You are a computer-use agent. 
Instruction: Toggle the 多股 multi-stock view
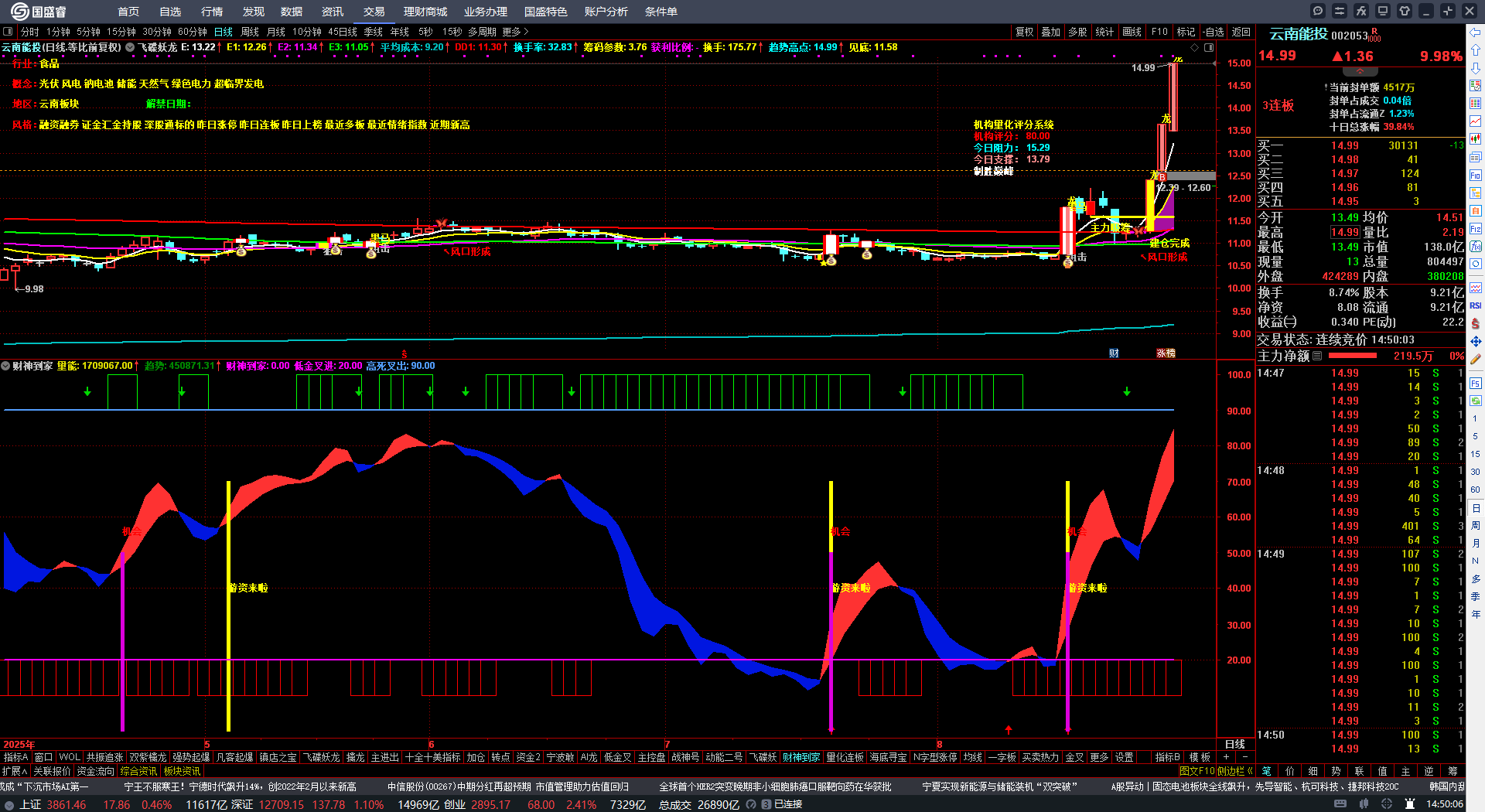1077,32
